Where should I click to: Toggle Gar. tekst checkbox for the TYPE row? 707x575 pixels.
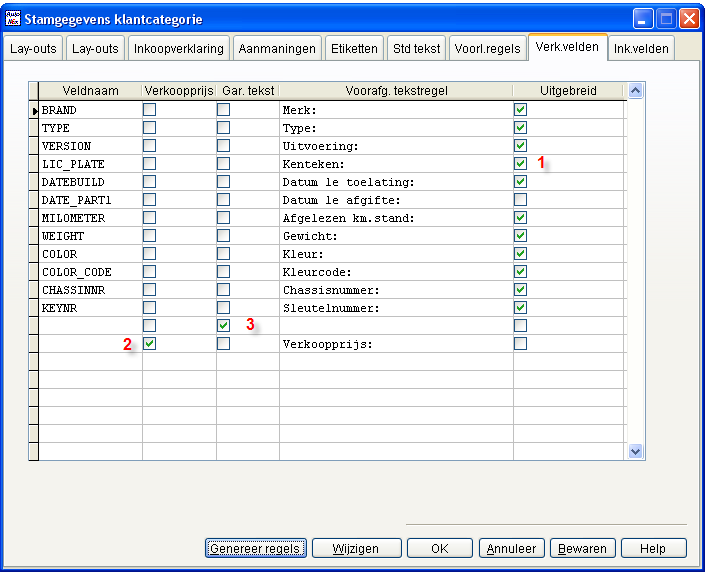point(223,128)
